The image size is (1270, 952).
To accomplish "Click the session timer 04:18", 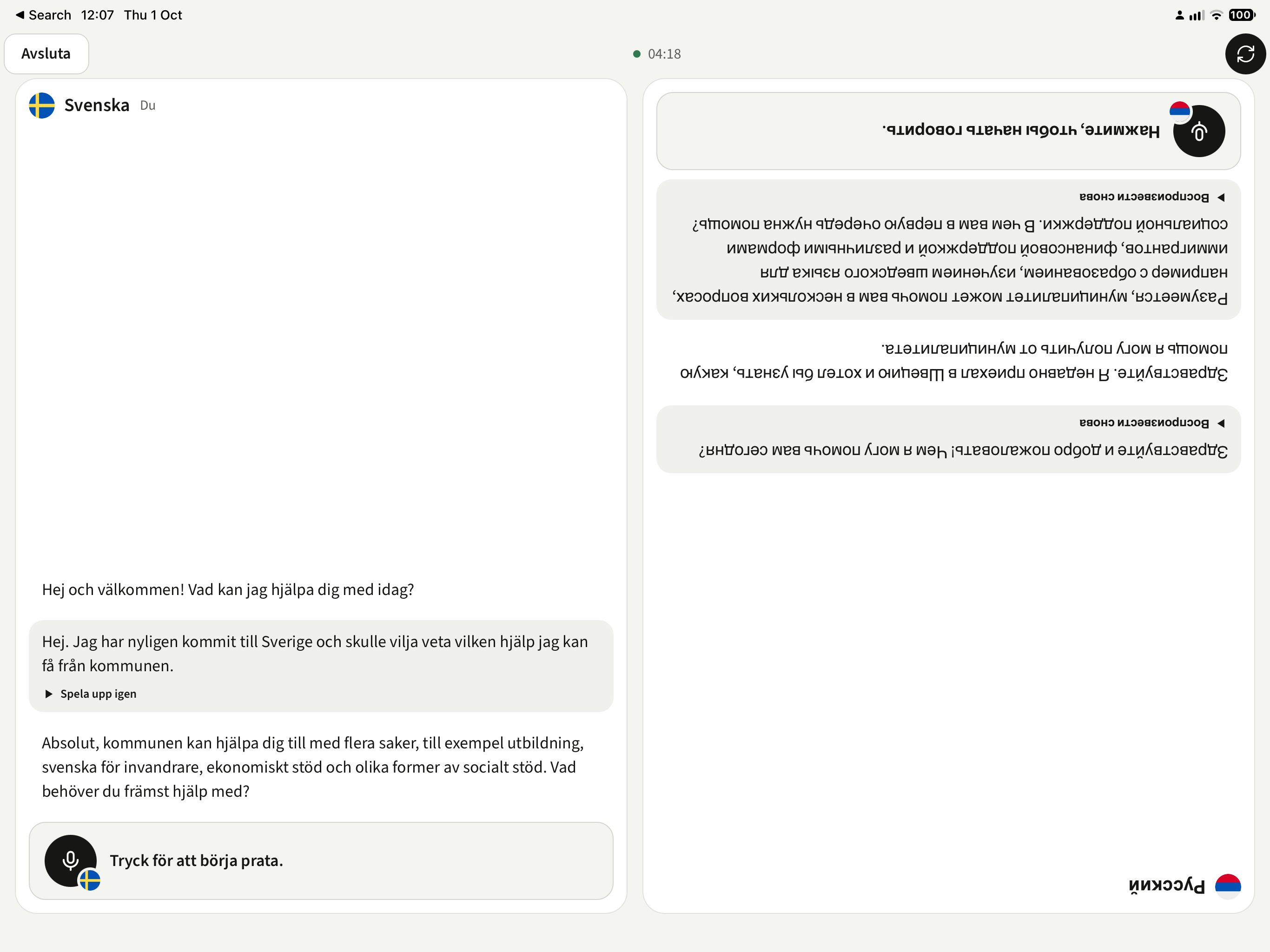I will pyautogui.click(x=664, y=54).
